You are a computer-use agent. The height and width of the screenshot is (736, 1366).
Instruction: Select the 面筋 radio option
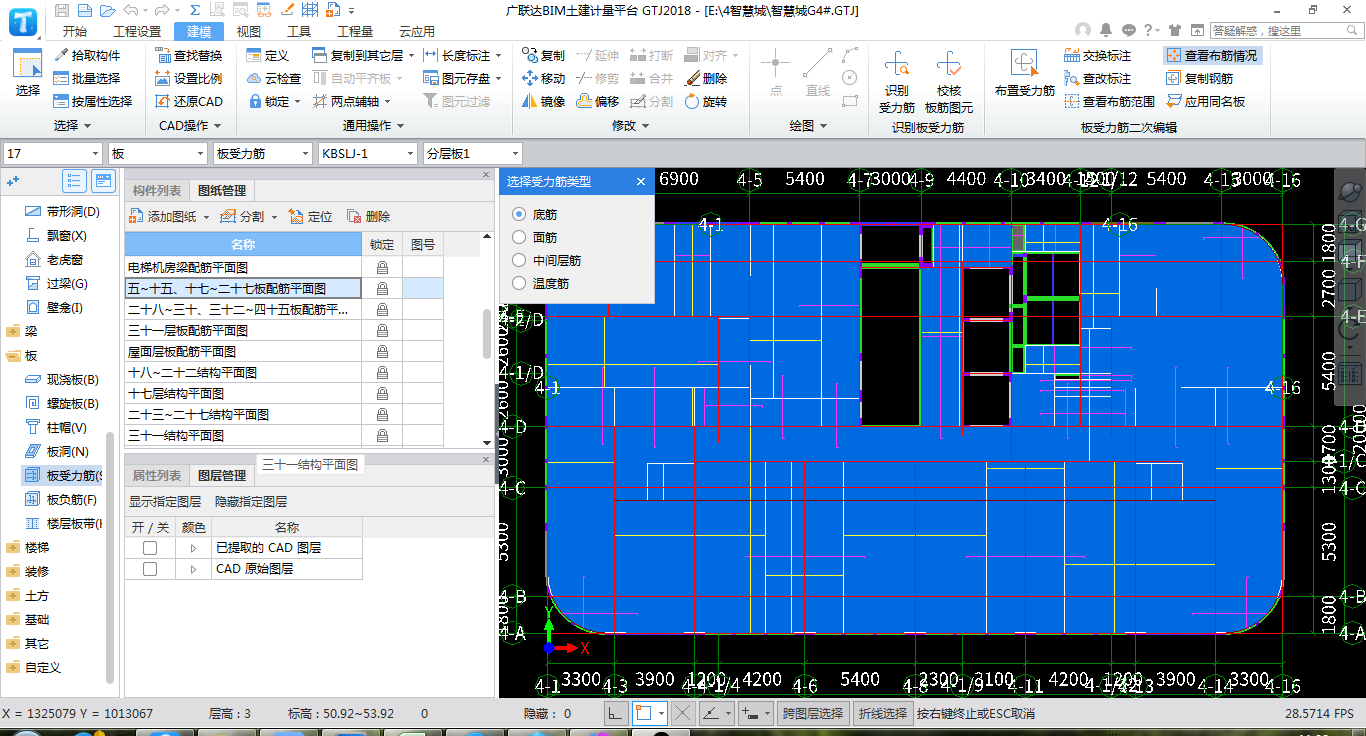pos(518,237)
